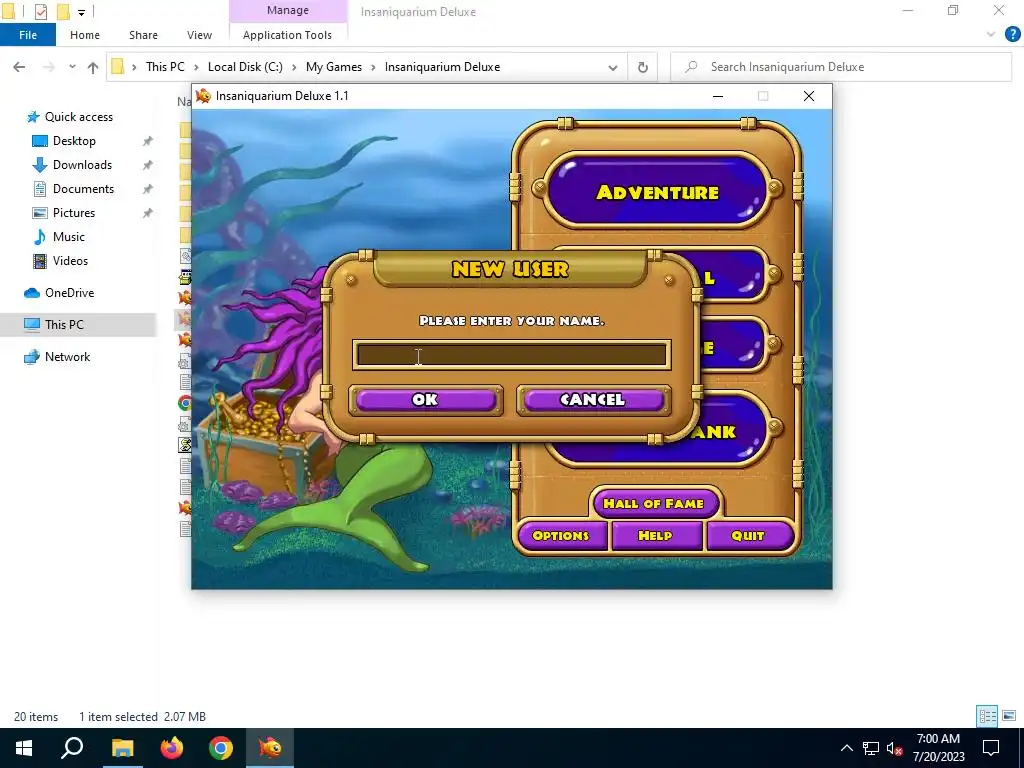1024x768 pixels.
Task: Refresh the Insaniquarium Deluxe folder
Action: tap(643, 67)
